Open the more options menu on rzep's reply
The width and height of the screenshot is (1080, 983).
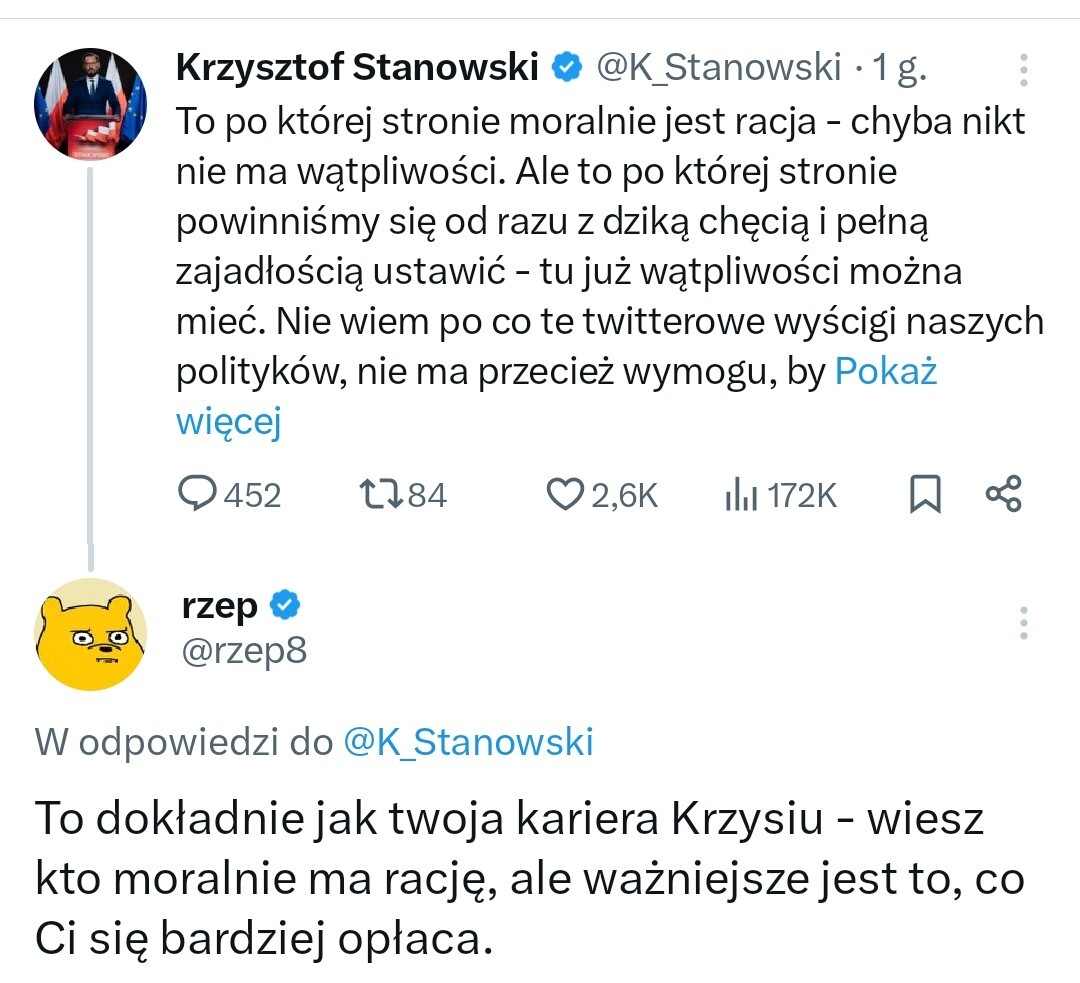[x=1023, y=623]
